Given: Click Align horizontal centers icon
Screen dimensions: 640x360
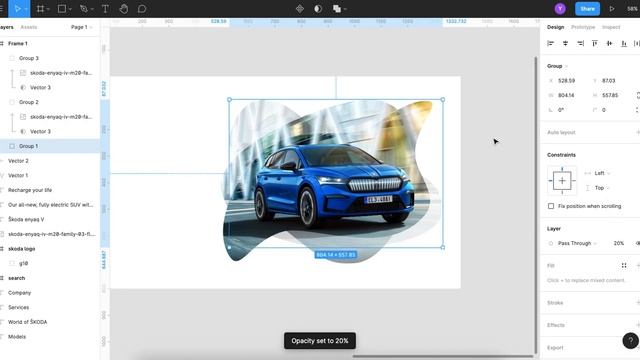Looking at the screenshot, I should pyautogui.click(x=565, y=43).
